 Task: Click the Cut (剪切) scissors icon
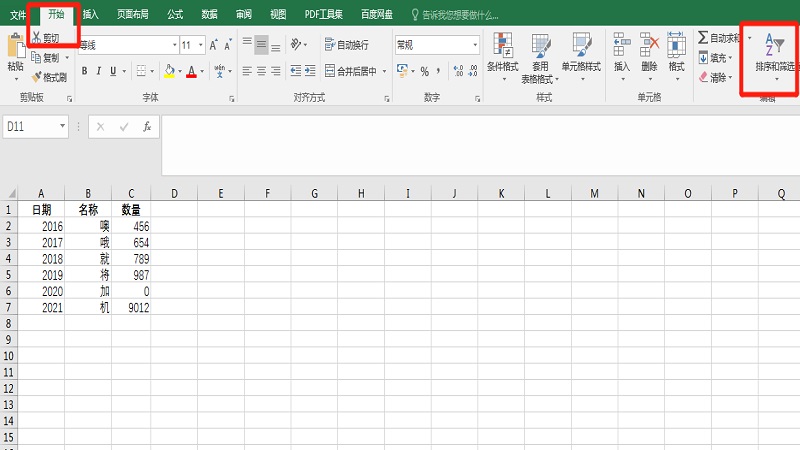(x=36, y=38)
